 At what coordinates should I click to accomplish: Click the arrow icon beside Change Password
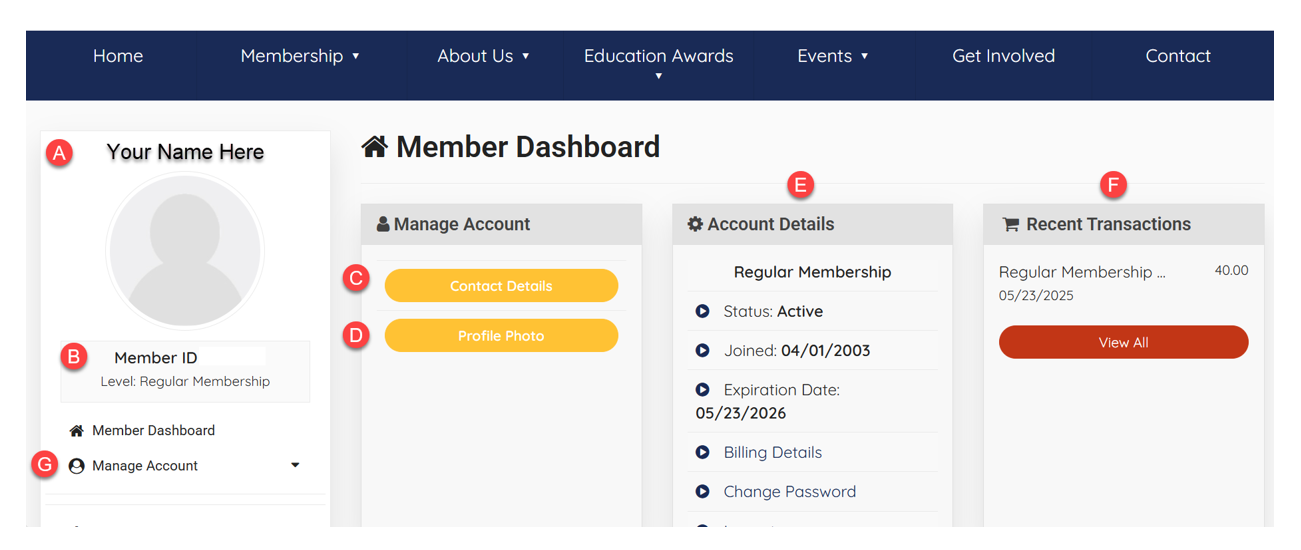[x=702, y=492]
